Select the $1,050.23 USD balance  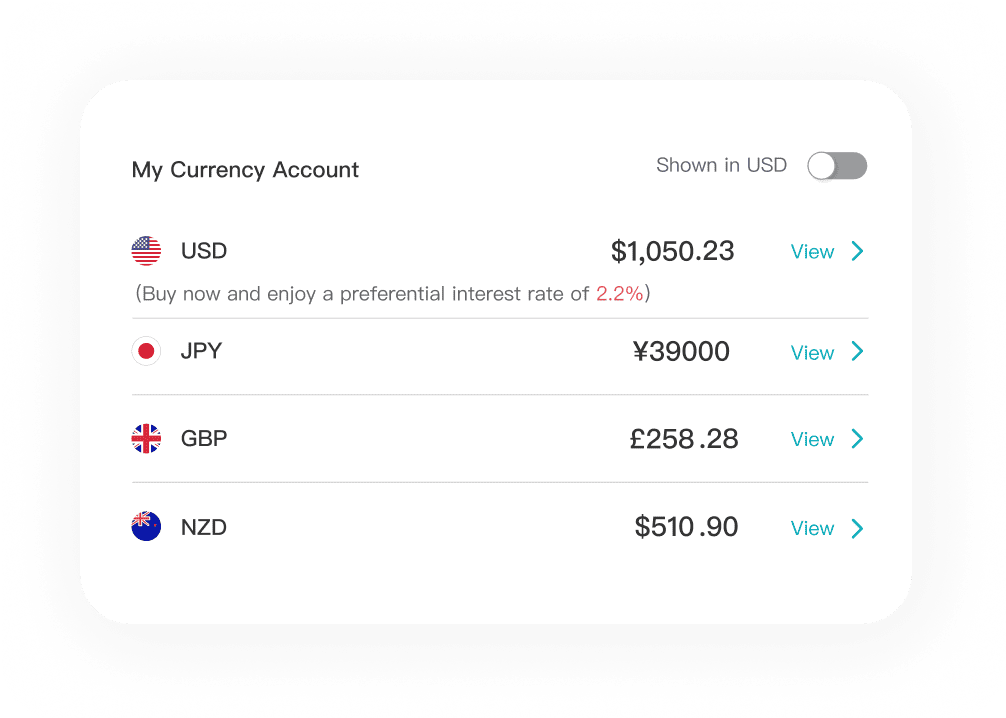pyautogui.click(x=672, y=252)
